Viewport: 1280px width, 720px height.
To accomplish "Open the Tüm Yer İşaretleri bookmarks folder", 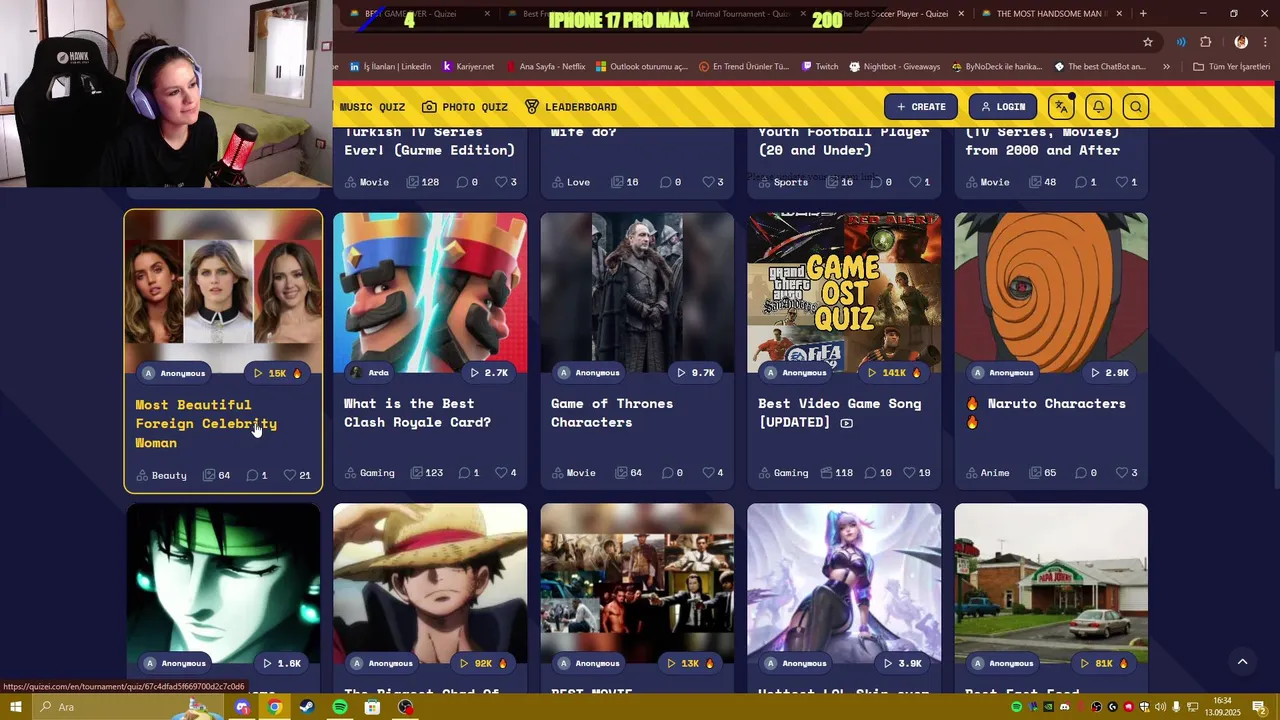I will 1231,67.
